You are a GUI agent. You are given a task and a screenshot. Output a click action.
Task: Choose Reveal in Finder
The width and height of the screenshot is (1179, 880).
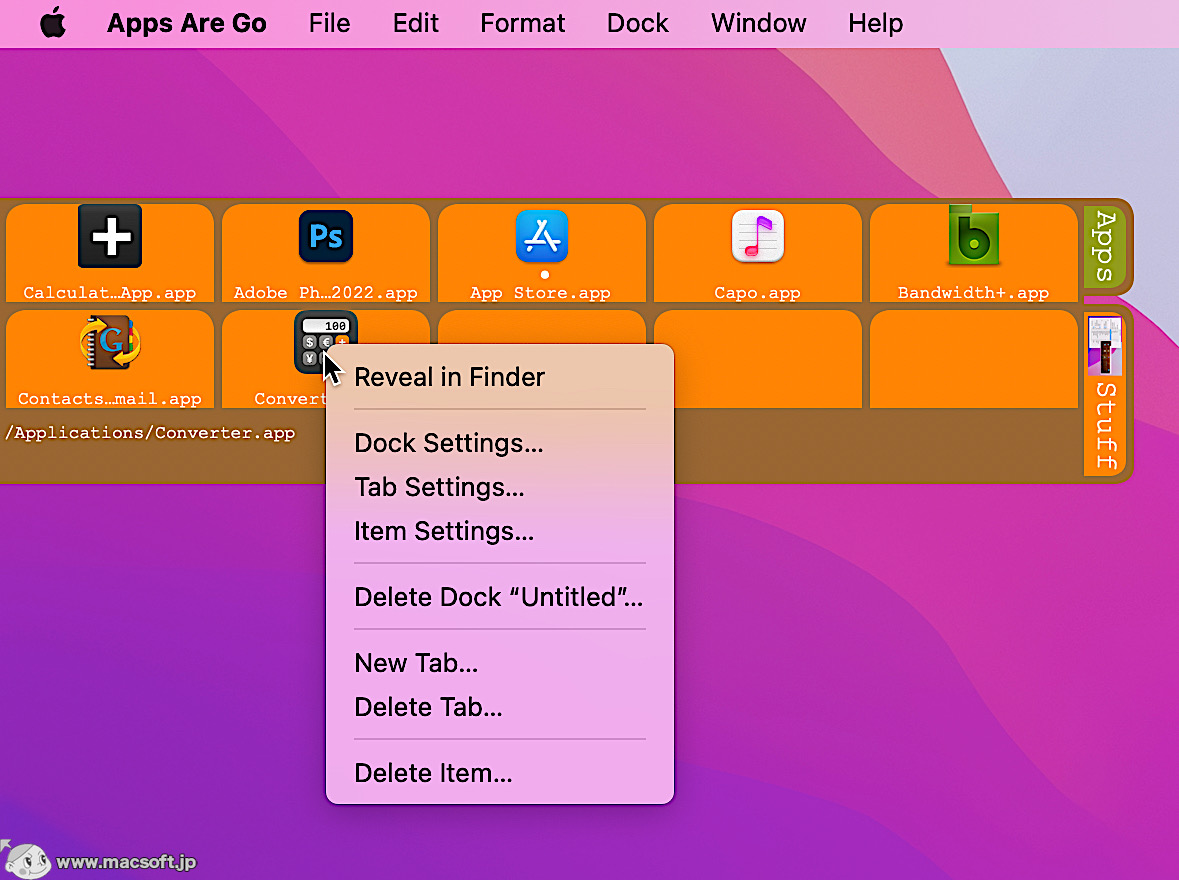(500, 377)
